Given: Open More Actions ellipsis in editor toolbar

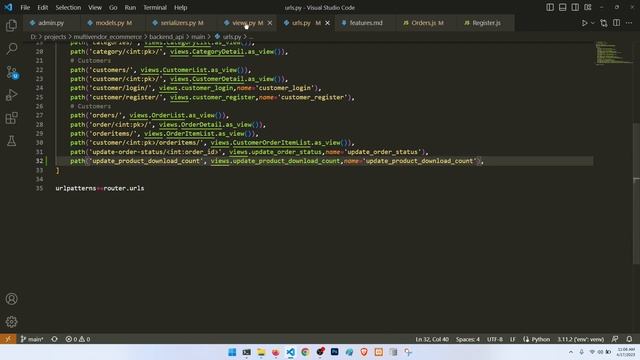Looking at the screenshot, I should pyautogui.click(x=629, y=23).
